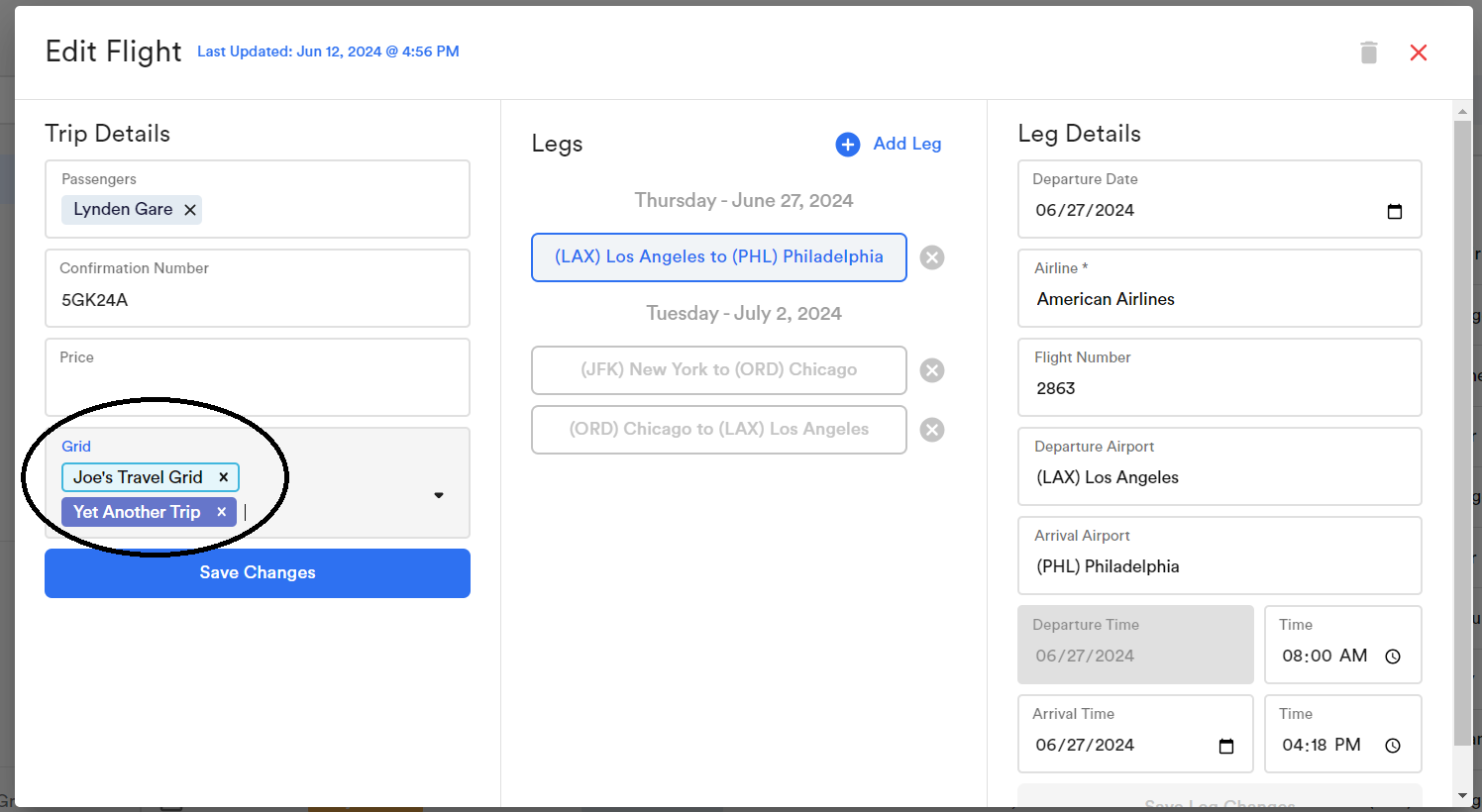This screenshot has width=1482, height=812.
Task: Edit the Confirmation Number field
Action: click(x=258, y=288)
